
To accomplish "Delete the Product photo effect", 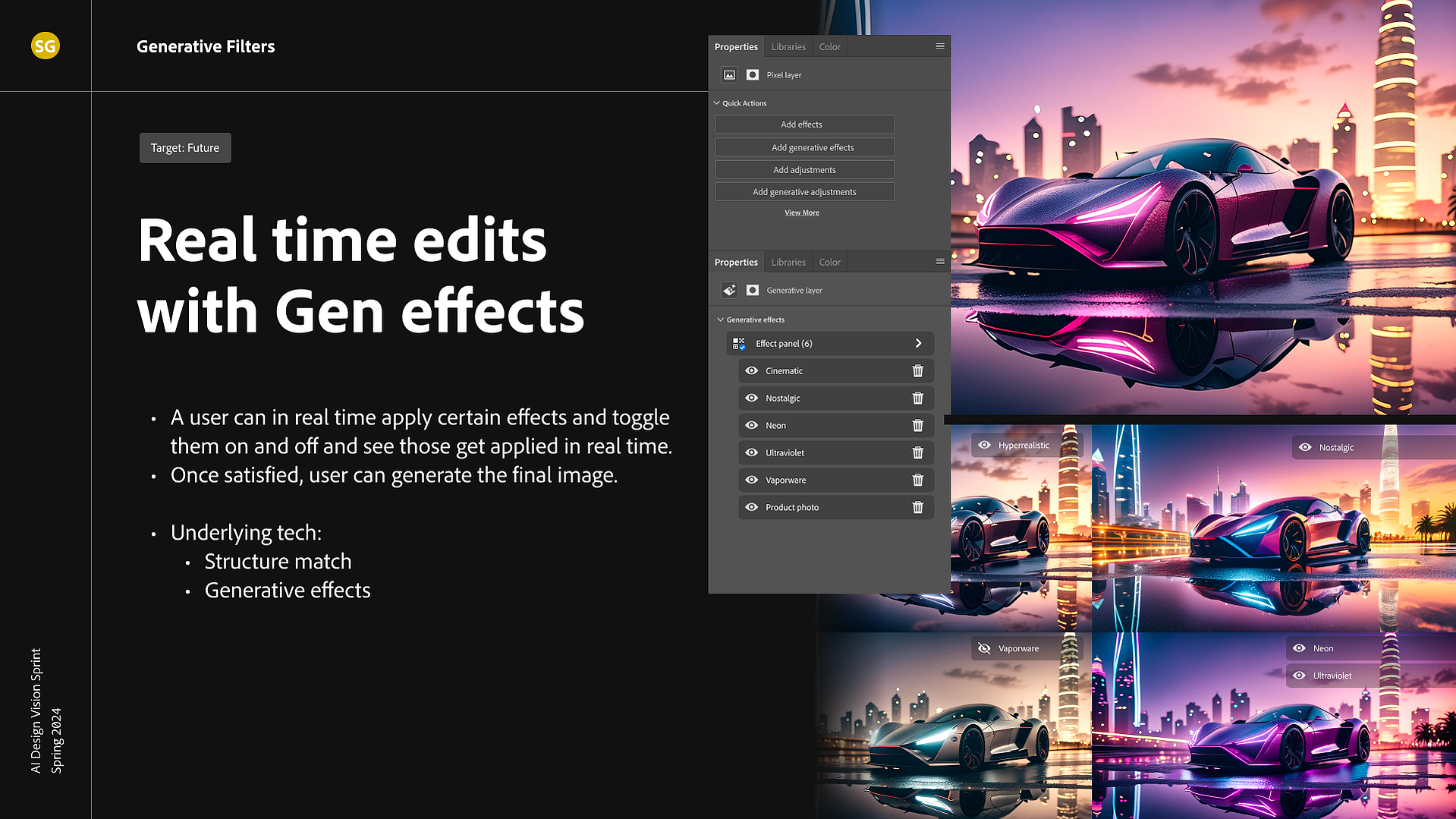I will click(917, 508).
